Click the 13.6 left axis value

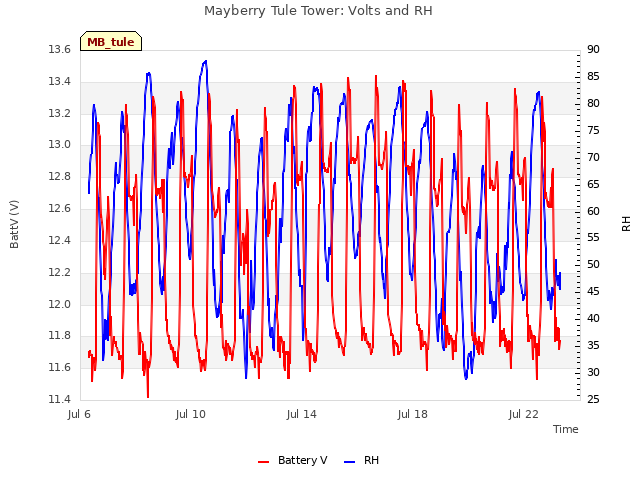pos(60,49)
